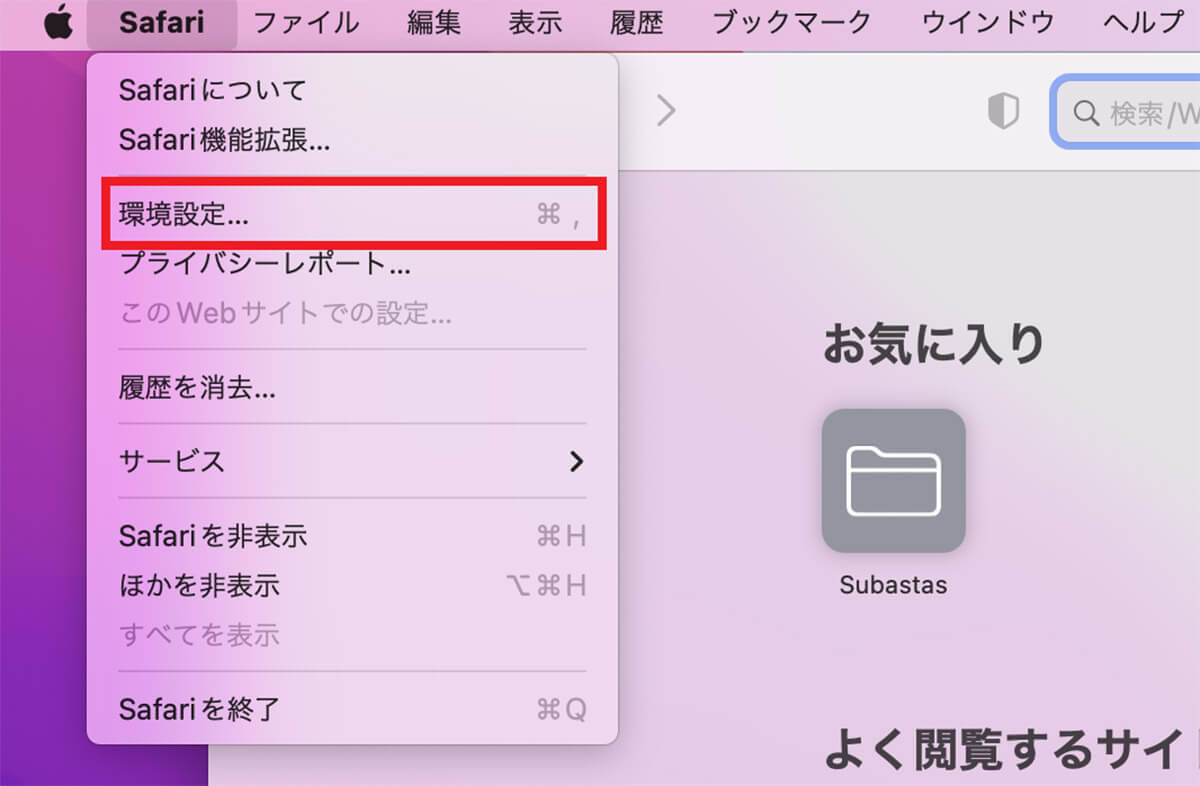1200x786 pixels.
Task: Click the privacy shield icon
Action: coord(1003,112)
